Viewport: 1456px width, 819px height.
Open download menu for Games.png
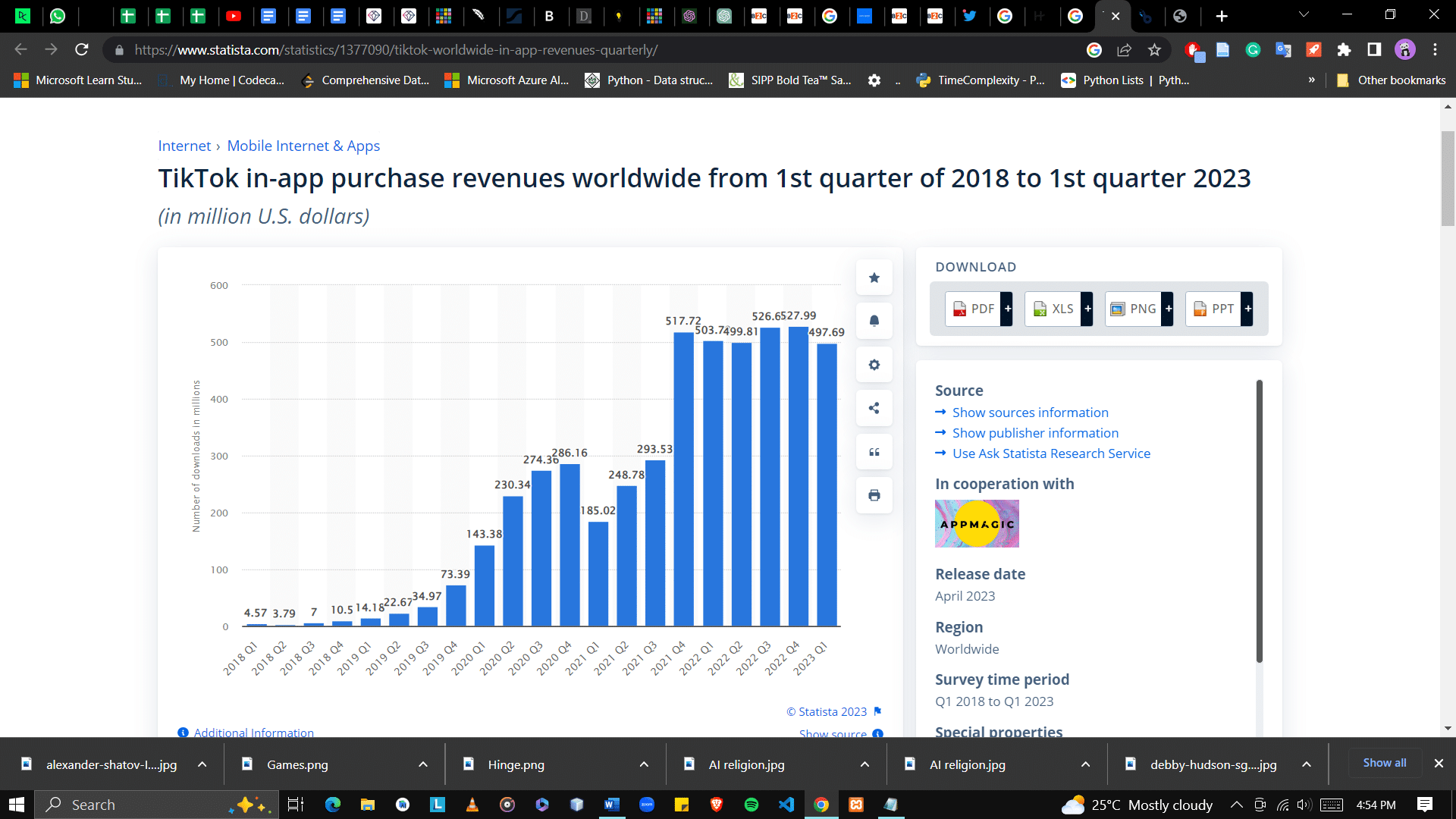point(423,764)
